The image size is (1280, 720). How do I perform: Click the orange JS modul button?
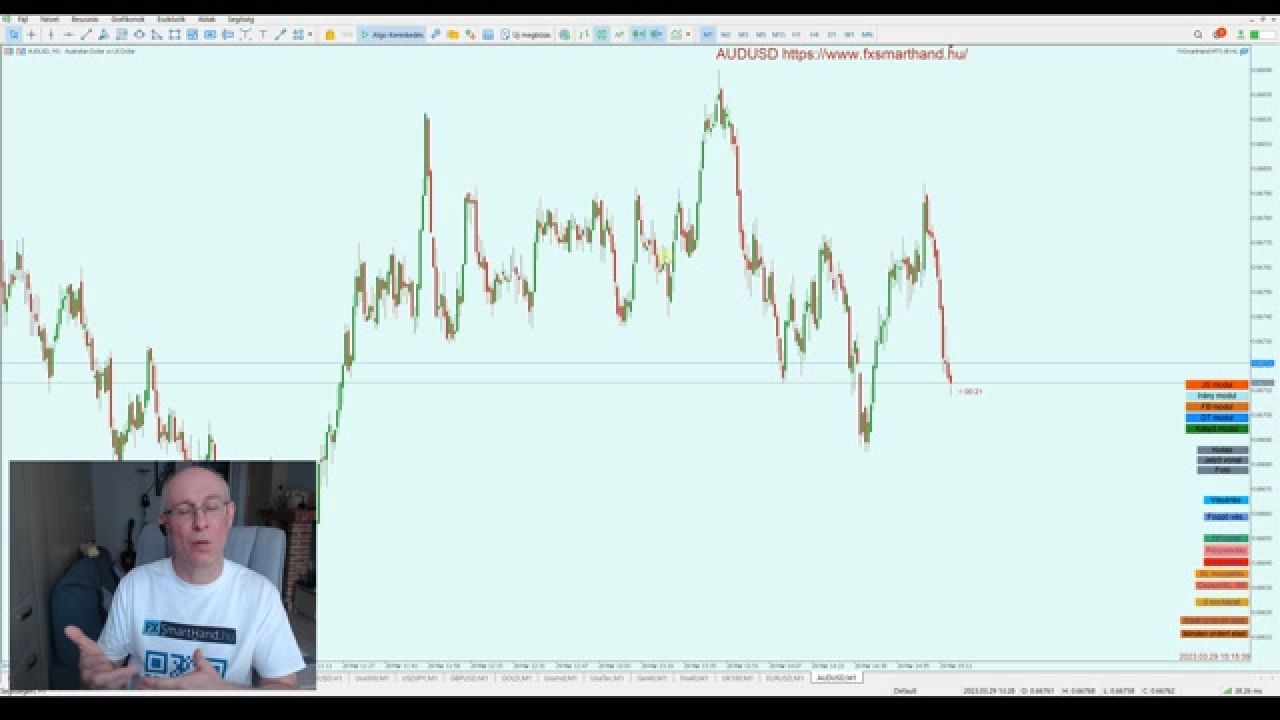pyautogui.click(x=1216, y=385)
